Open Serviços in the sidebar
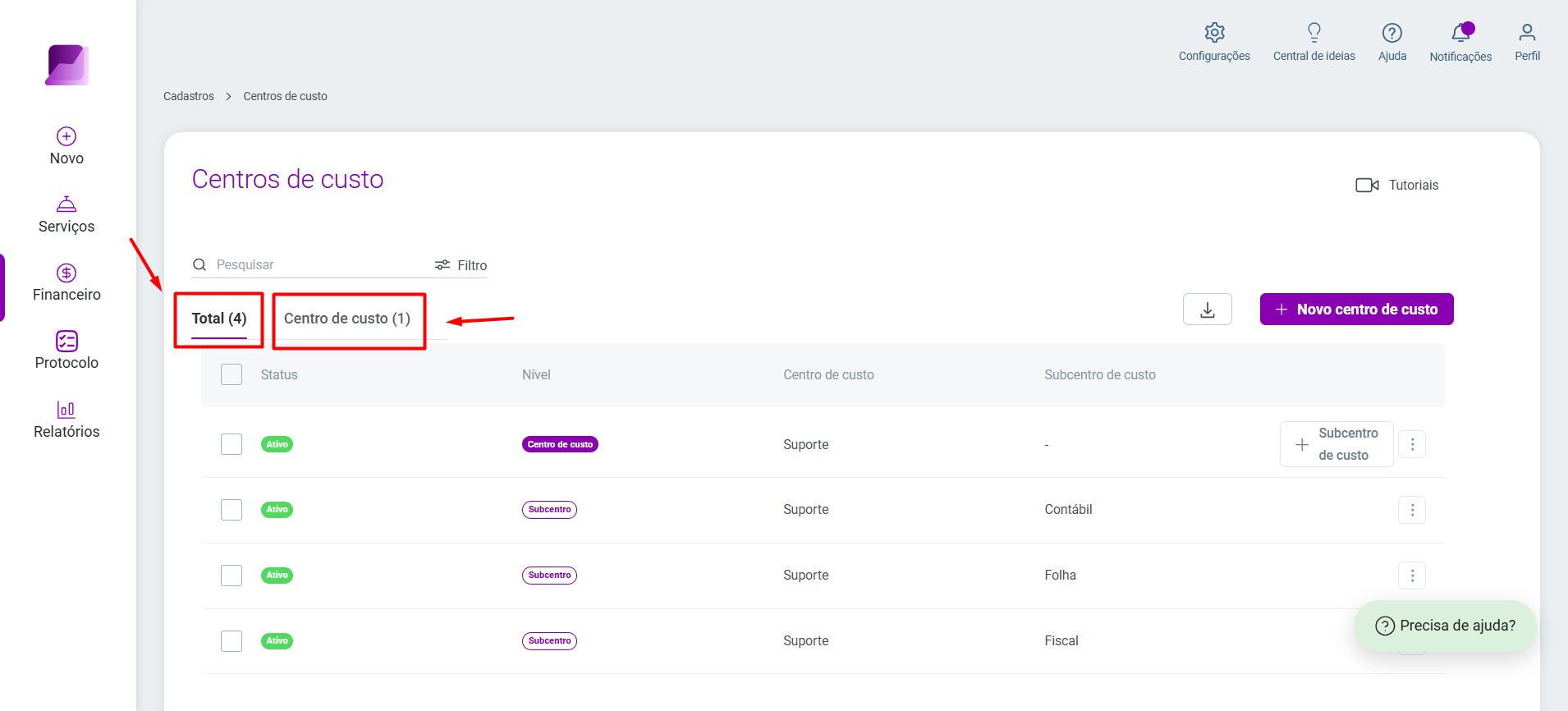 tap(66, 215)
